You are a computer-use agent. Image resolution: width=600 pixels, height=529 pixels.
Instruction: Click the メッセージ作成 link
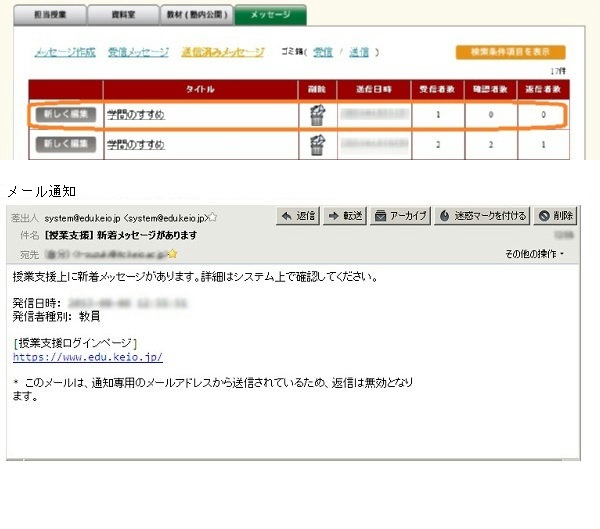pos(66,52)
